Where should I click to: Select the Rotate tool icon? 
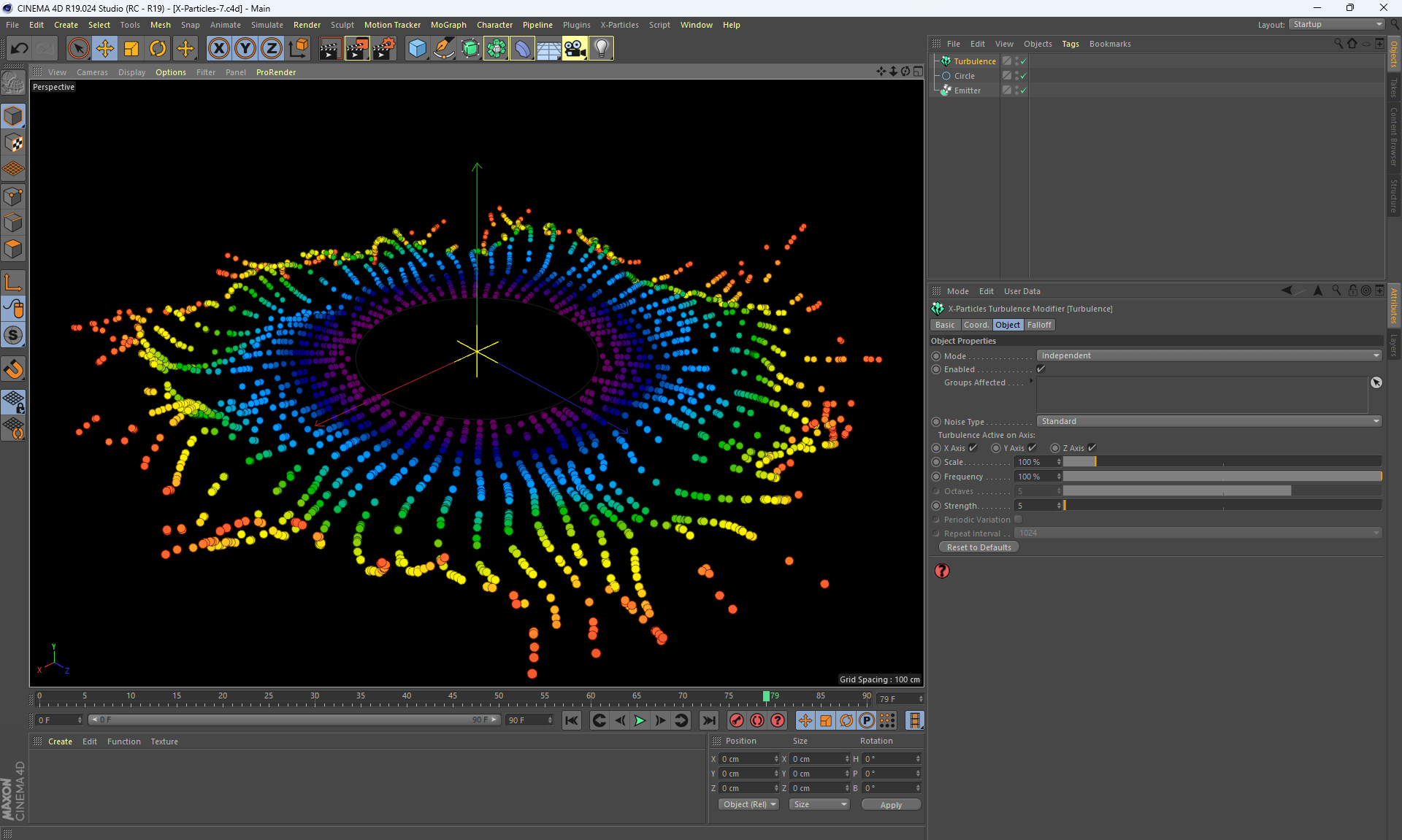(x=158, y=49)
